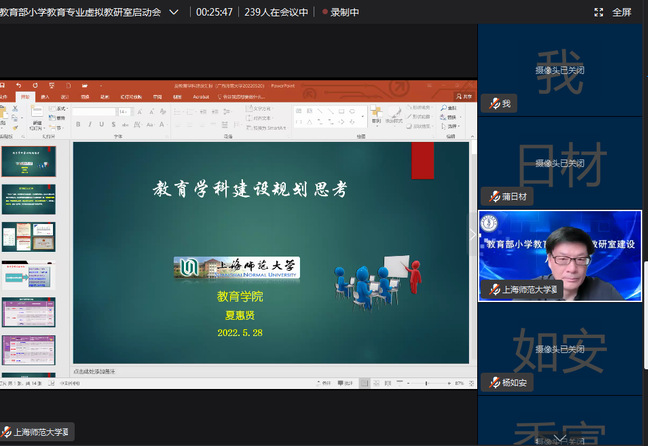Select the 上海师范大学 speaker video tile

560,255
